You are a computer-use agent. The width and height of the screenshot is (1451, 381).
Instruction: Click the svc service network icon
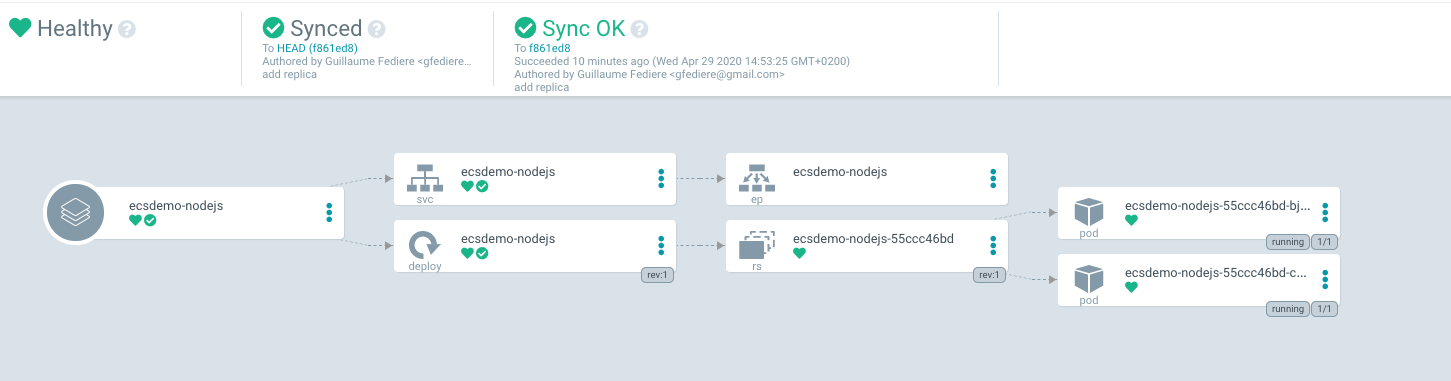click(425, 178)
